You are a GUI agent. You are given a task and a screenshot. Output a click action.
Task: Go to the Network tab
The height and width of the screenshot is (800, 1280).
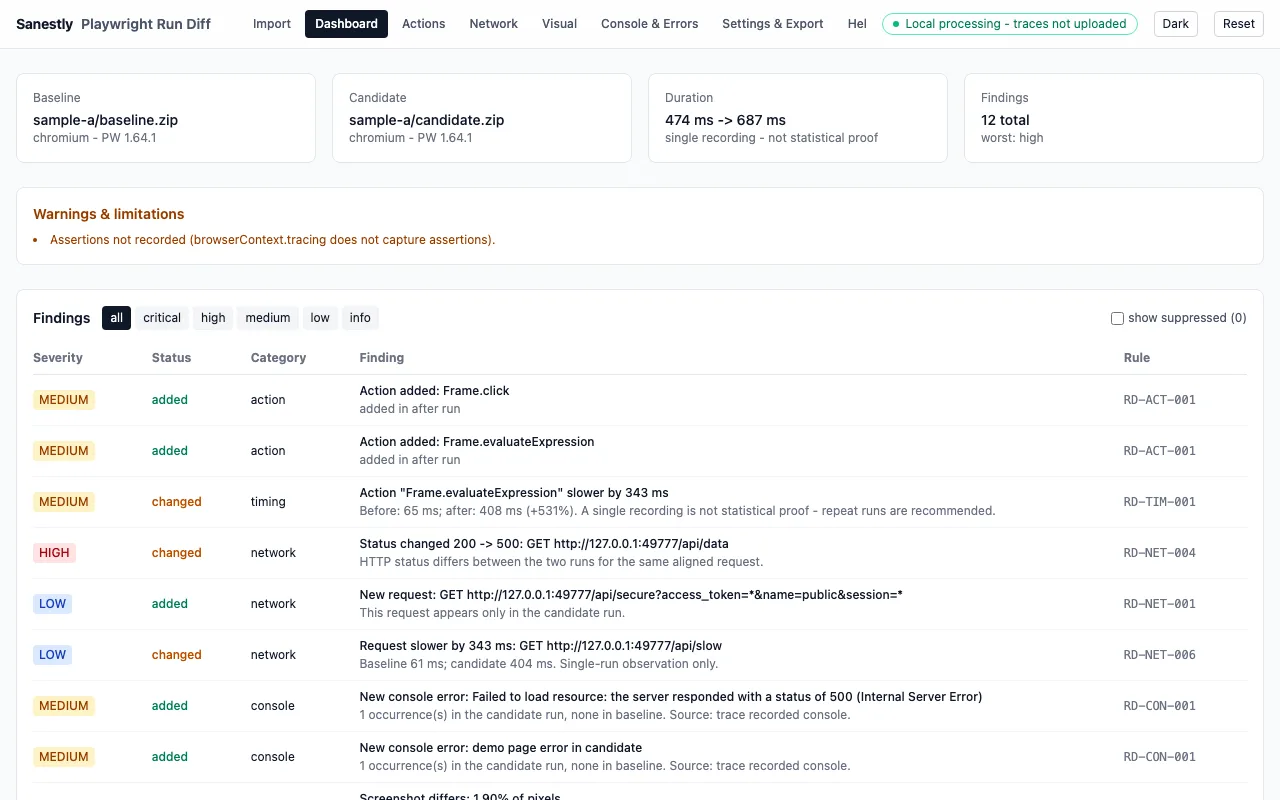click(494, 24)
